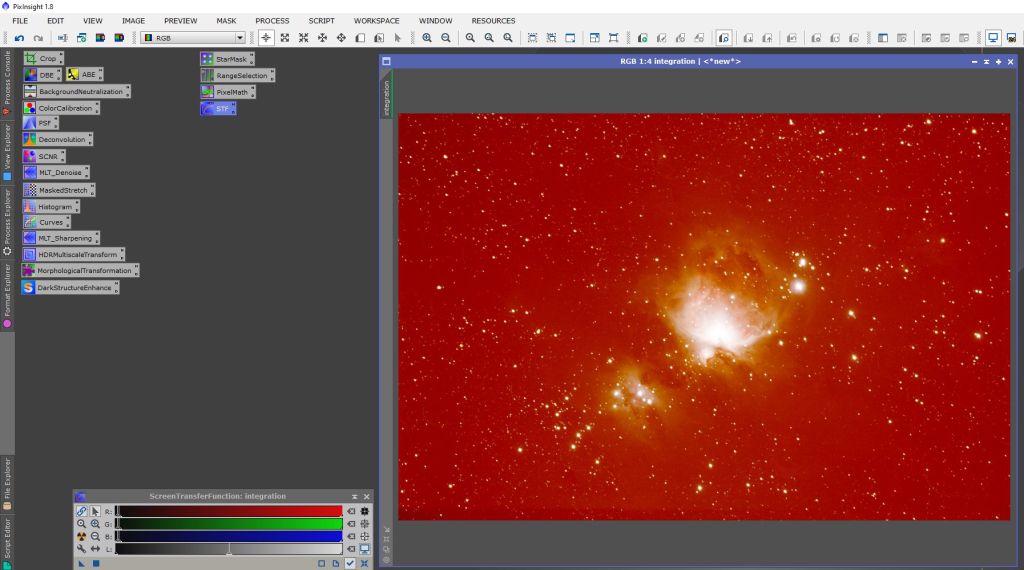
Task: Toggle the STF linked RGB channels button
Action: coord(81,511)
